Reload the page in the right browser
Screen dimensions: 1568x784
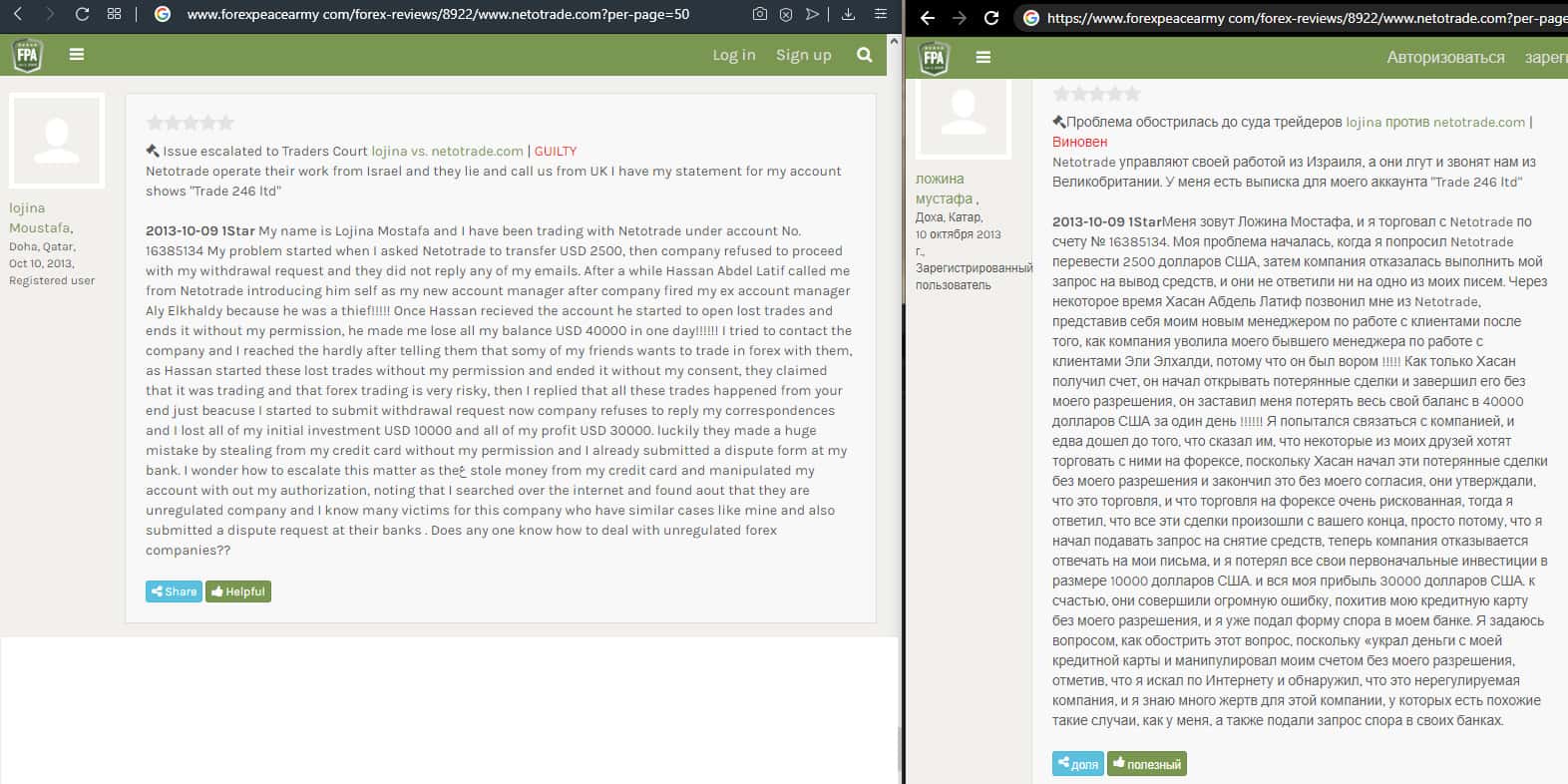(x=991, y=18)
